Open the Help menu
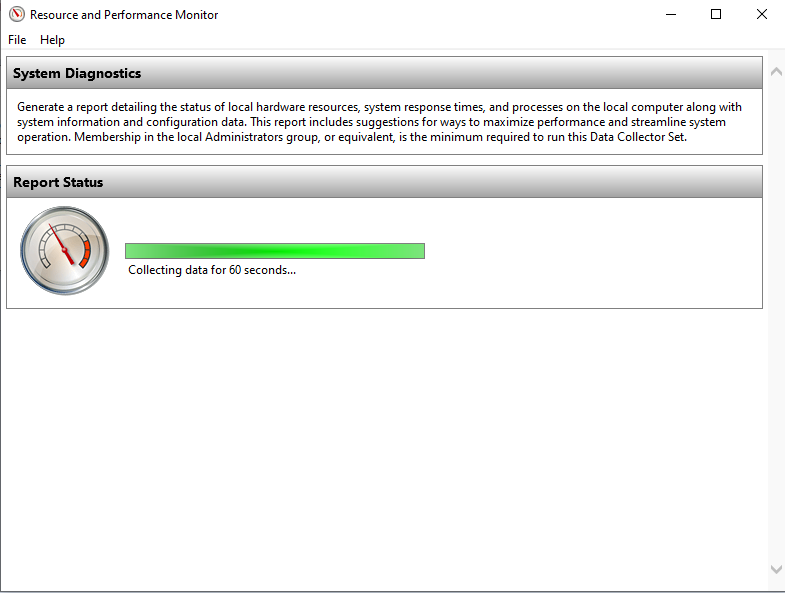785x593 pixels. click(x=52, y=40)
